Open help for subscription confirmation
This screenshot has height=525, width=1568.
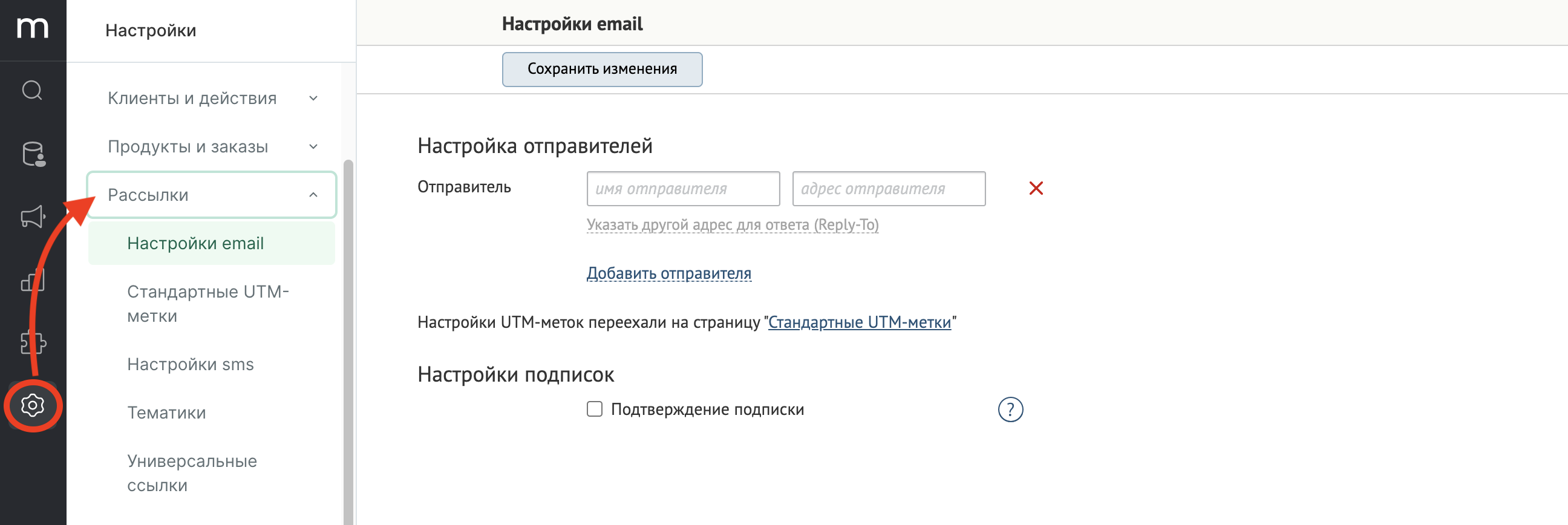(x=1010, y=409)
